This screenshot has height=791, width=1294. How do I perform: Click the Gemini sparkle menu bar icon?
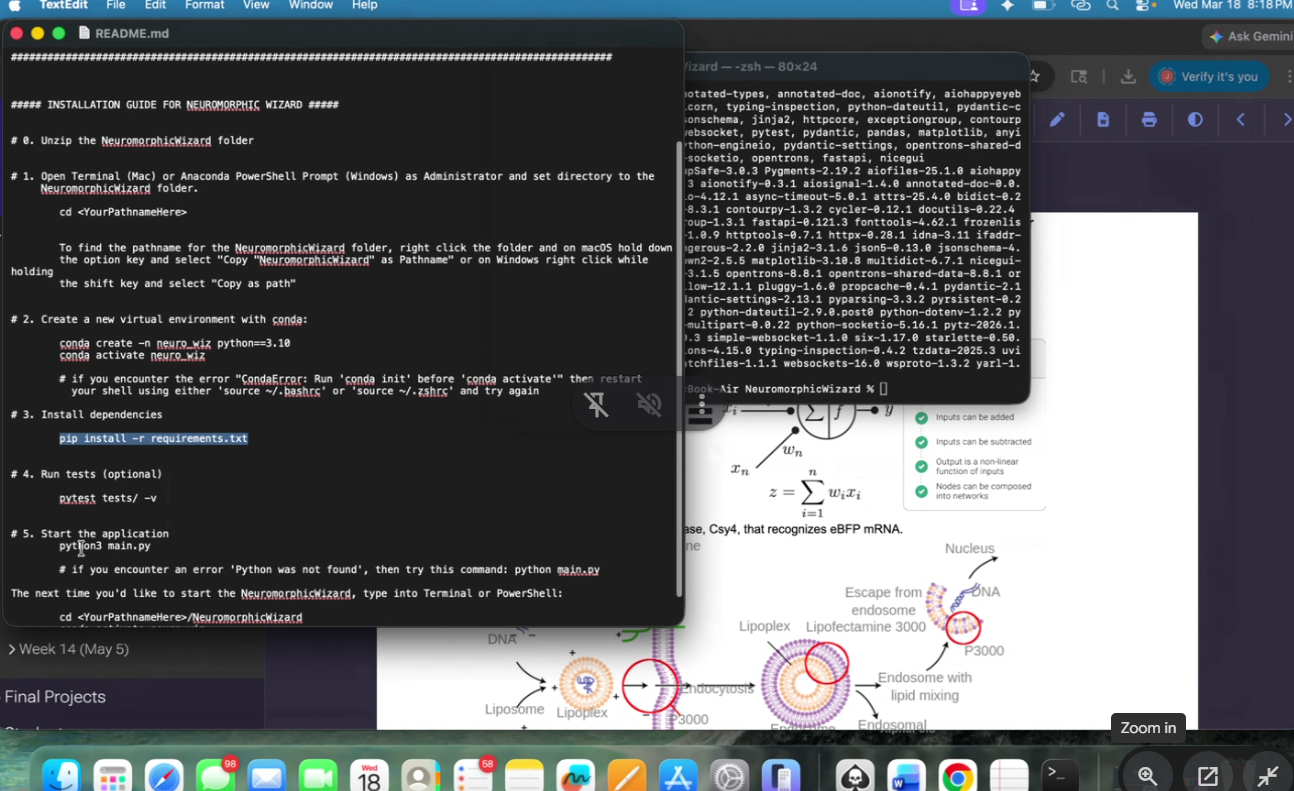coord(1007,5)
